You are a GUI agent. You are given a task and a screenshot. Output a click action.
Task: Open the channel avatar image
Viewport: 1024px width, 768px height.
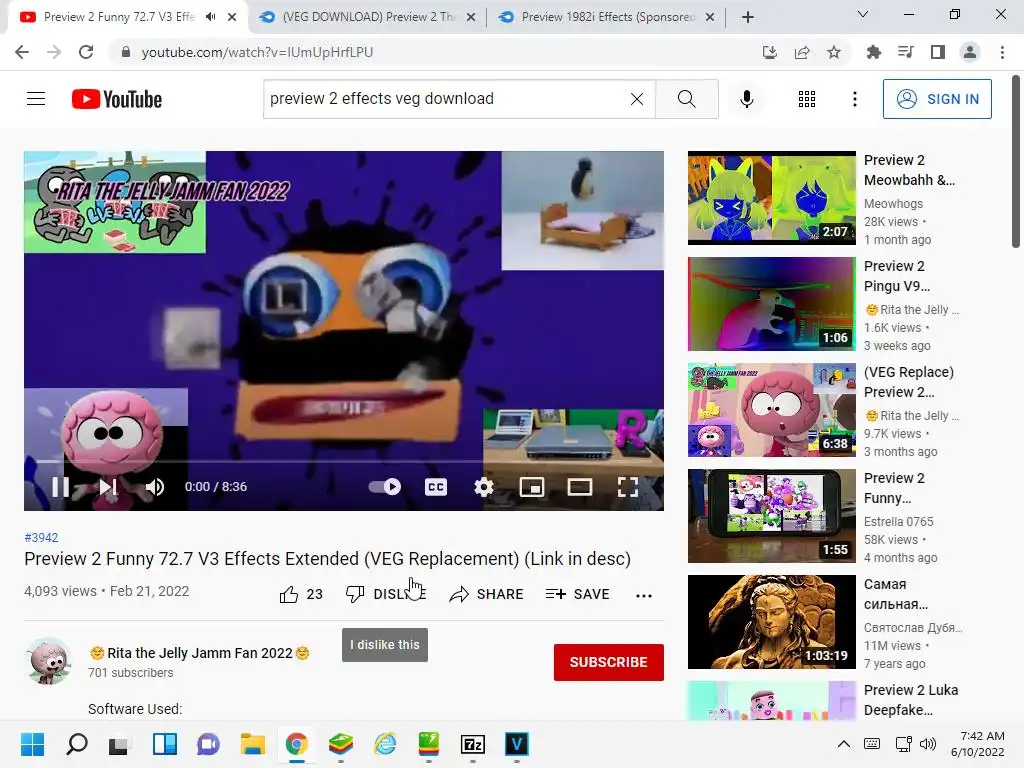[x=48, y=661]
